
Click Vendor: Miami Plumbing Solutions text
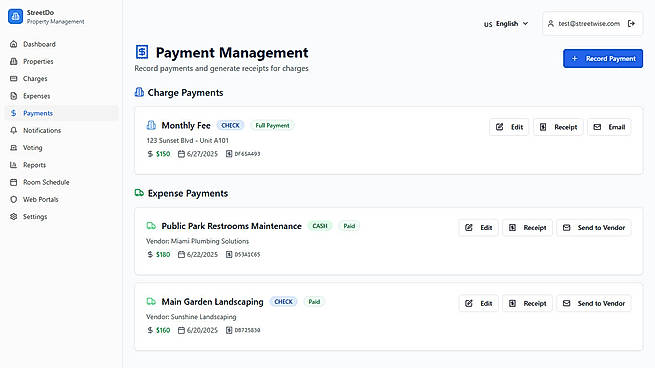(197, 241)
